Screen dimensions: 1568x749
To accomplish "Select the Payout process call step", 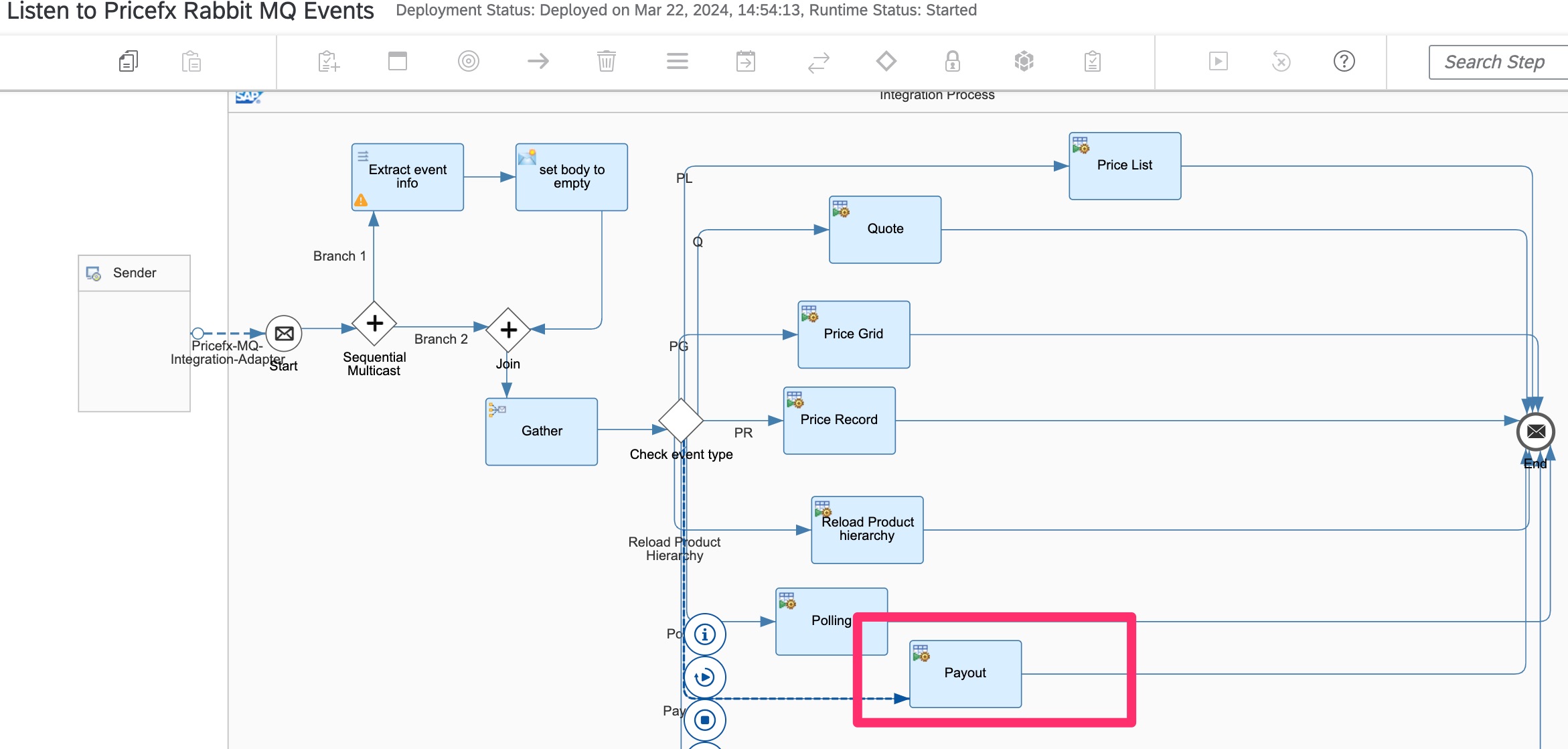I will tap(965, 673).
